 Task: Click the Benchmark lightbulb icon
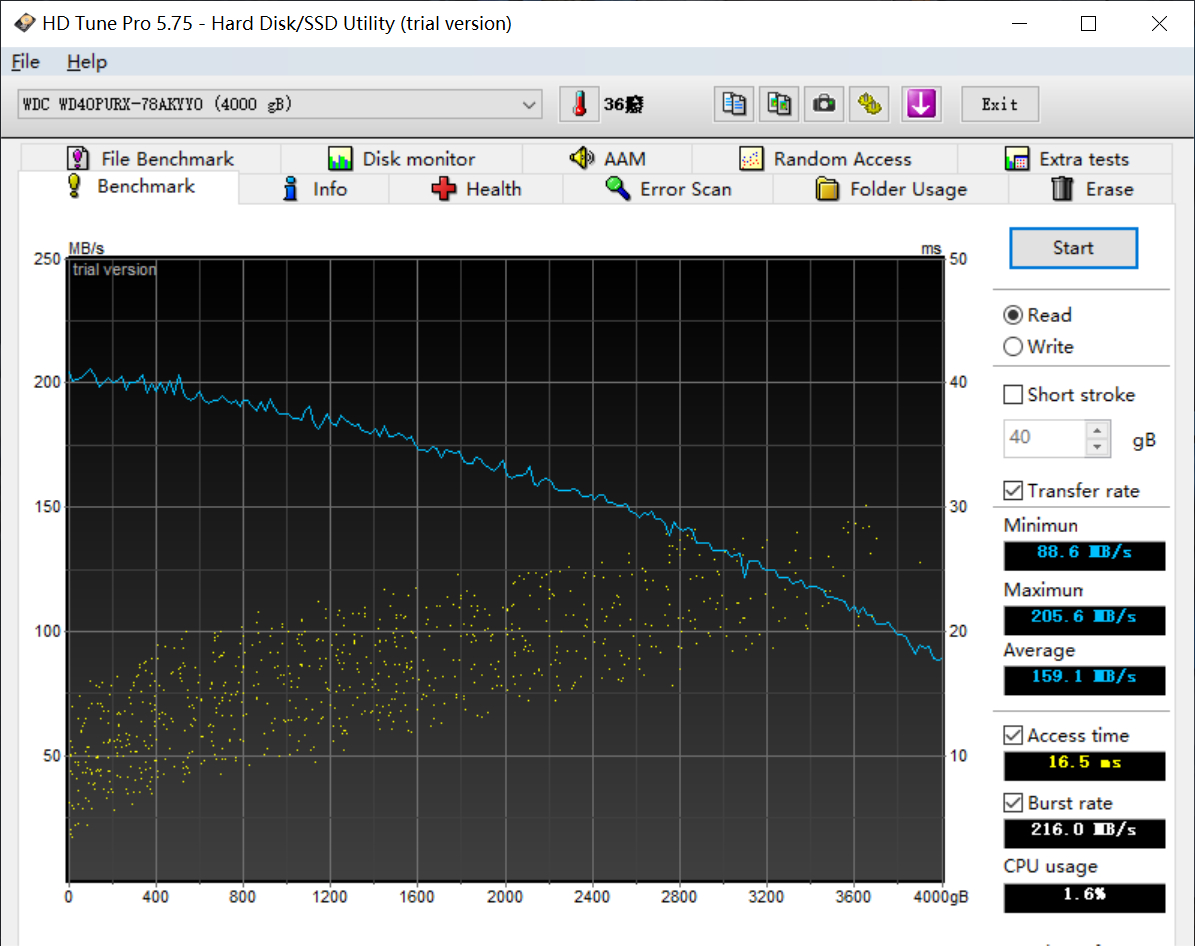(74, 186)
